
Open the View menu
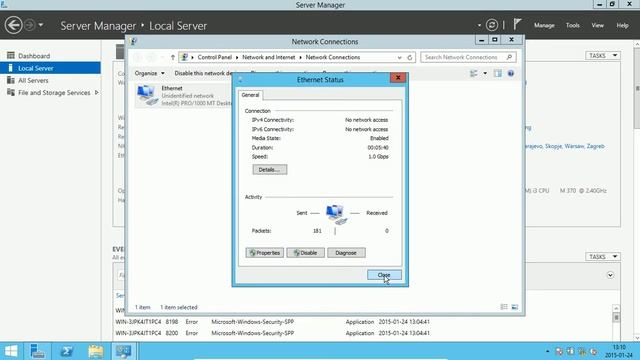coord(598,25)
